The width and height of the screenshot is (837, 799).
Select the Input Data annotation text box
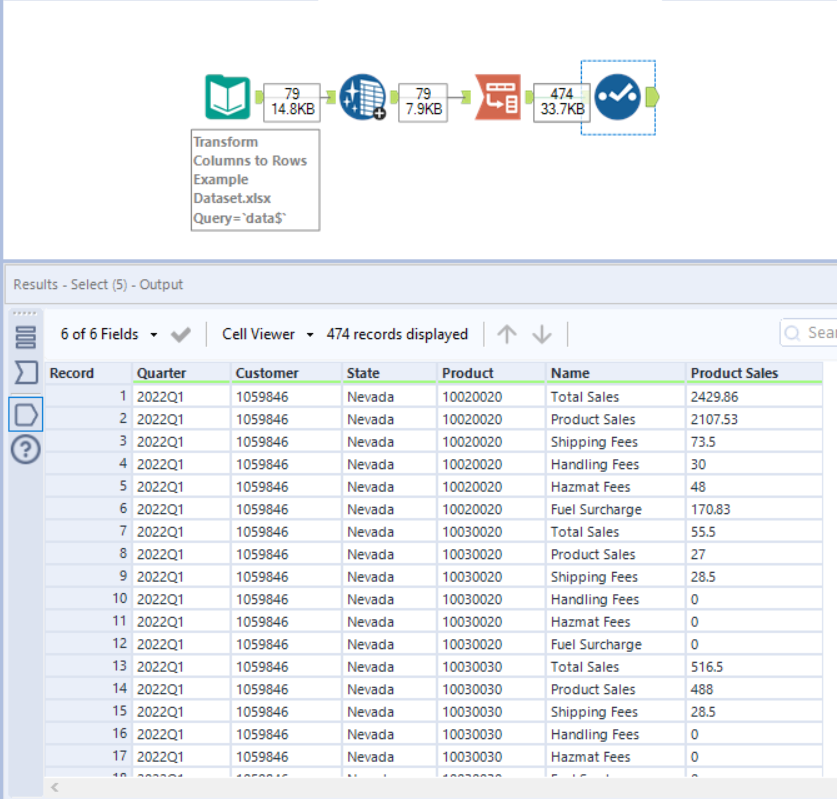[255, 180]
